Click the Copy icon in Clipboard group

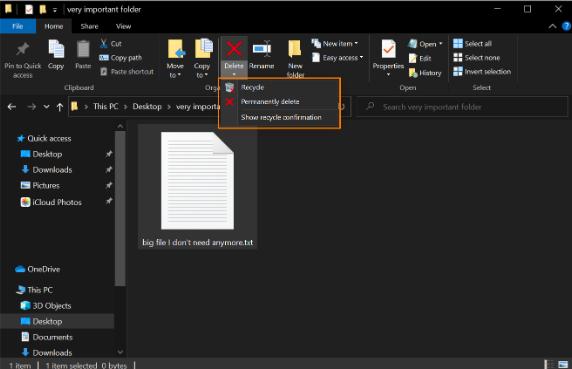coord(56,49)
